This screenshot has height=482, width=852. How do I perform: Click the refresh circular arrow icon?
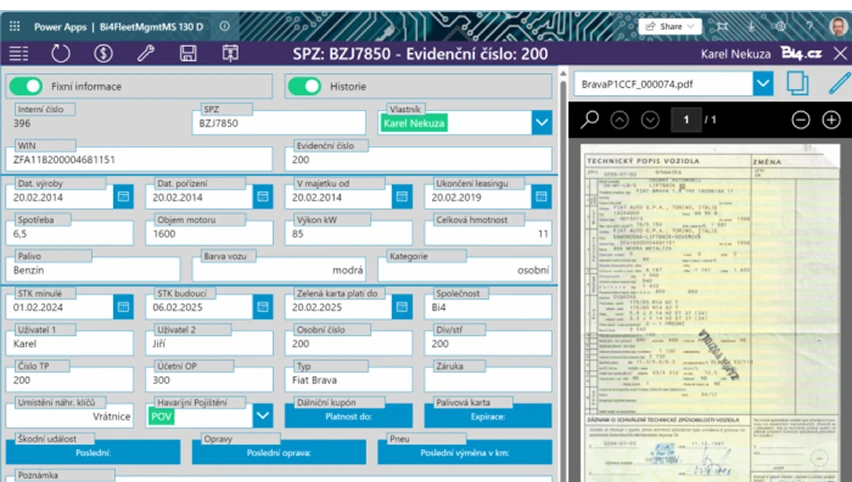[x=61, y=54]
